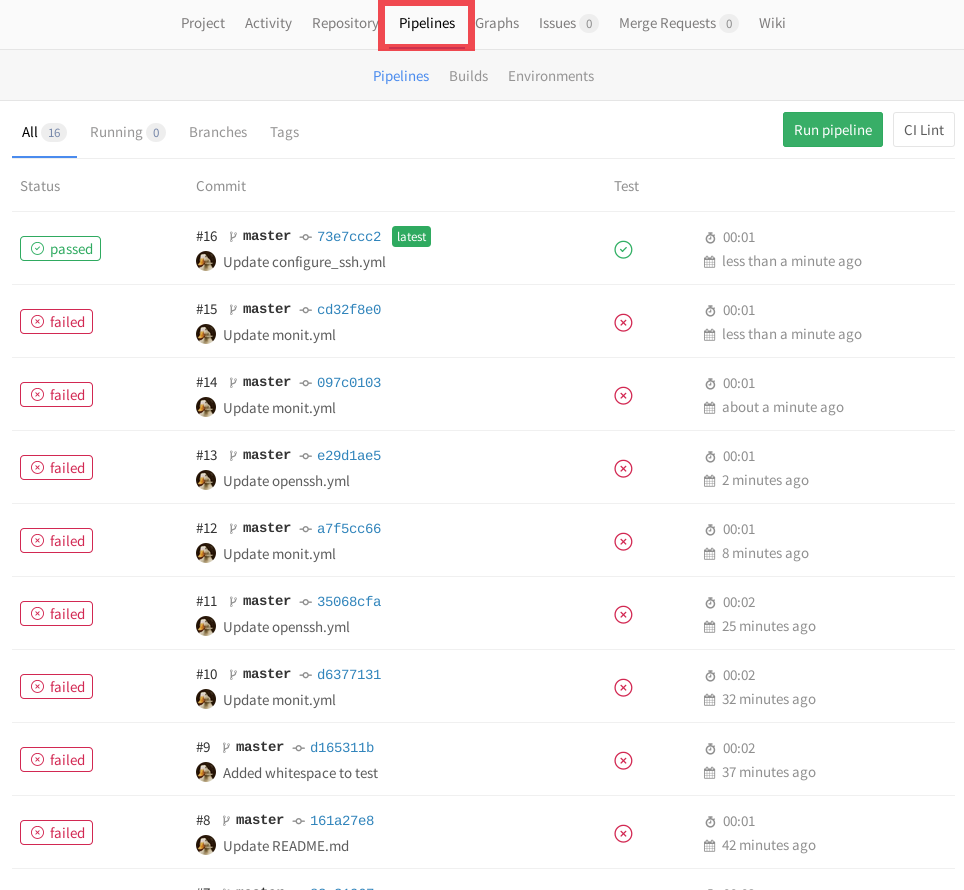Open Merge Requests from the top navigation

[668, 22]
